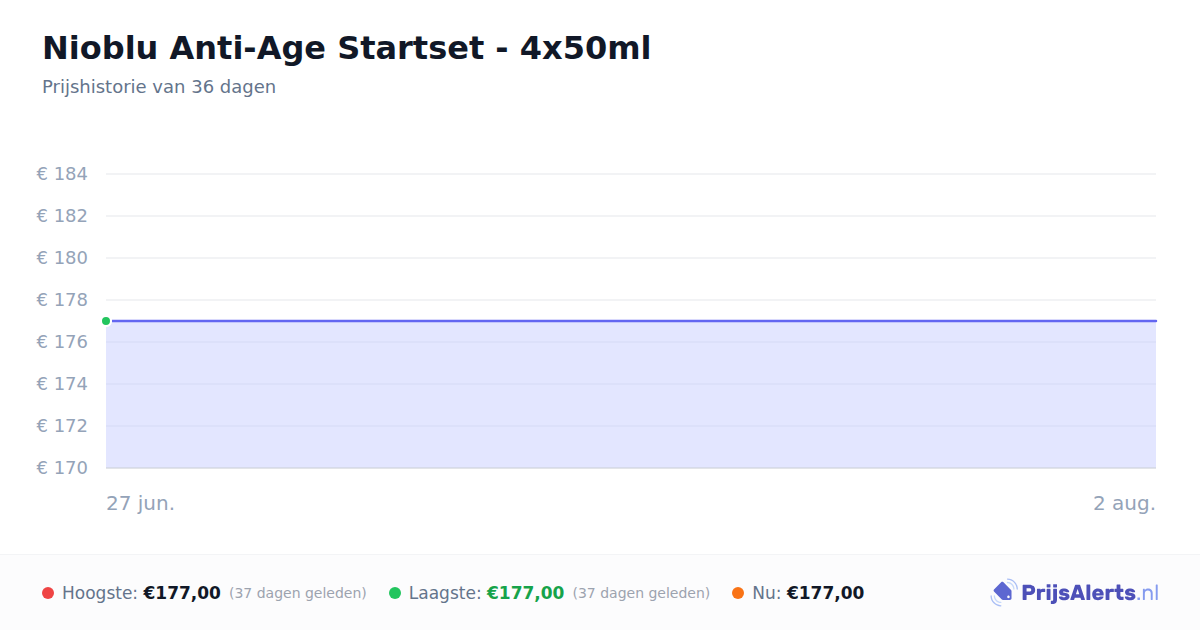Select the green data point on chart line
This screenshot has height=630, width=1200.
(106, 321)
